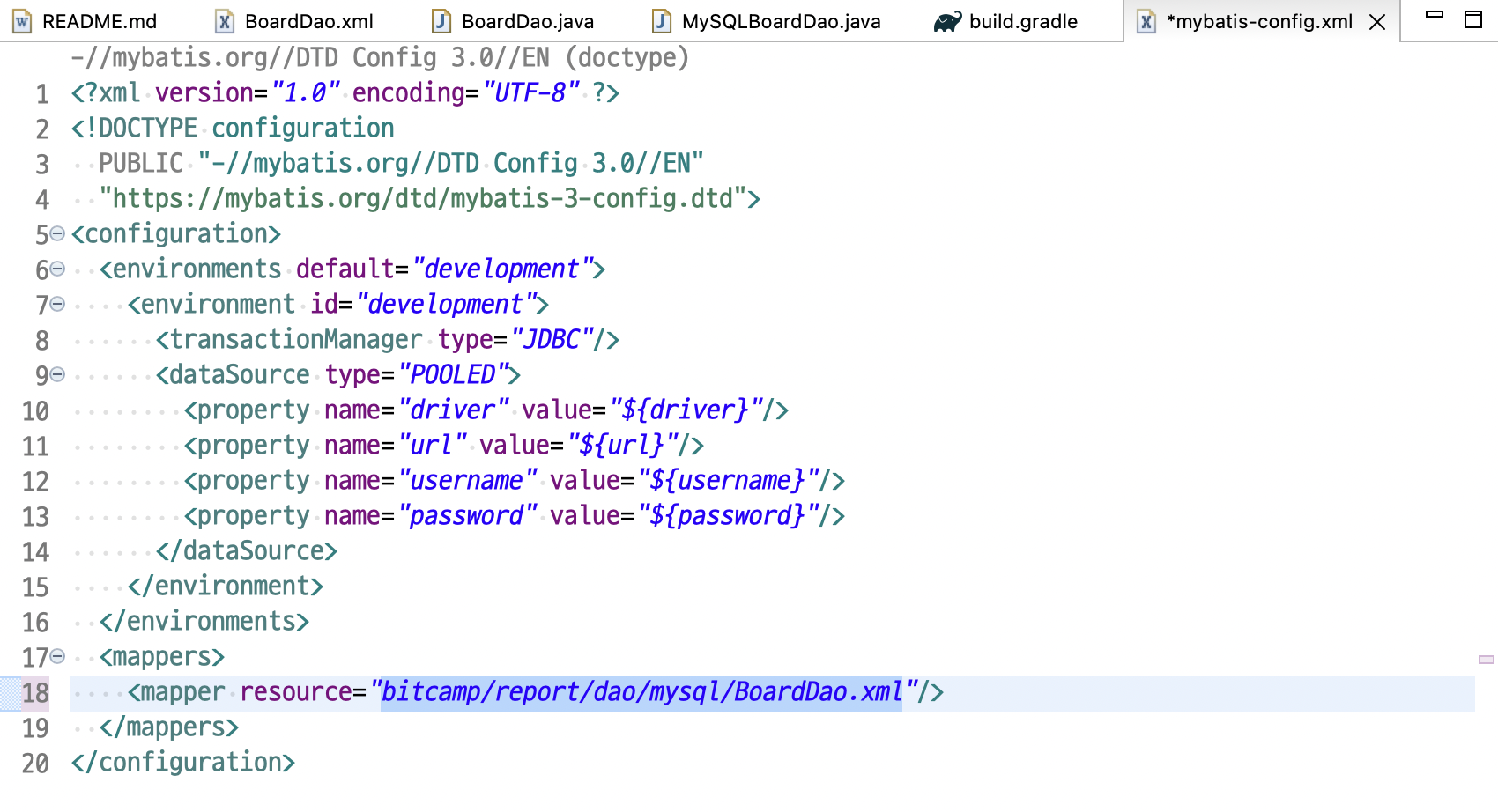Click the MySQLBoardDao.java Java file icon
1498x812 pixels.
(x=662, y=21)
